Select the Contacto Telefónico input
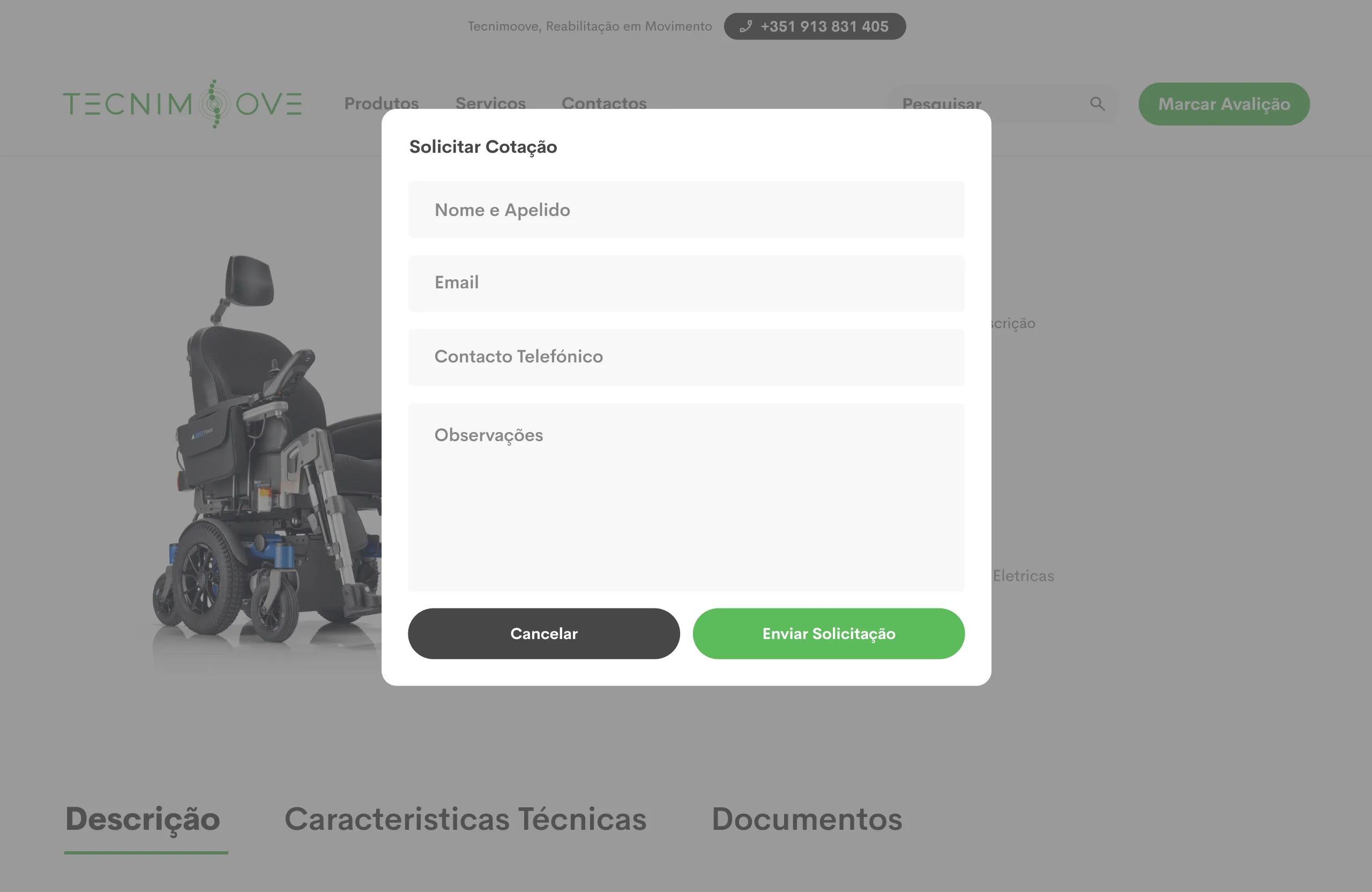Image resolution: width=1372 pixels, height=892 pixels. coord(686,357)
